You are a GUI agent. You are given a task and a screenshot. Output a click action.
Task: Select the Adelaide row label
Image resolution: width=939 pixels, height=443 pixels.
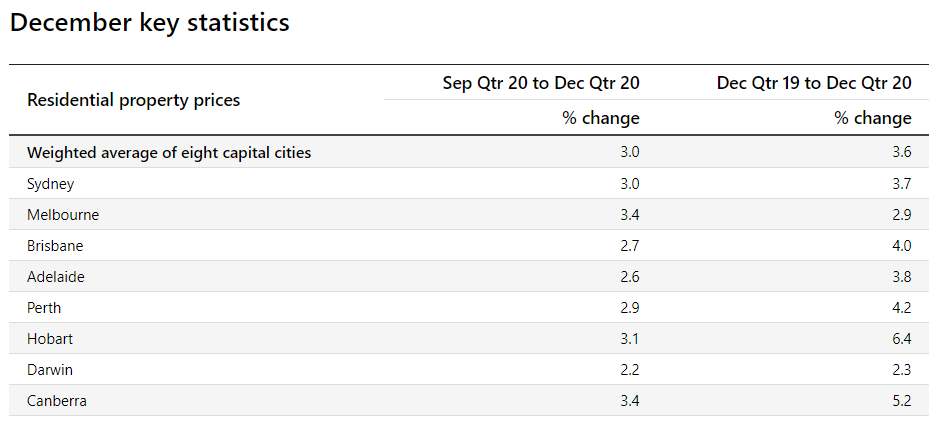[56, 277]
